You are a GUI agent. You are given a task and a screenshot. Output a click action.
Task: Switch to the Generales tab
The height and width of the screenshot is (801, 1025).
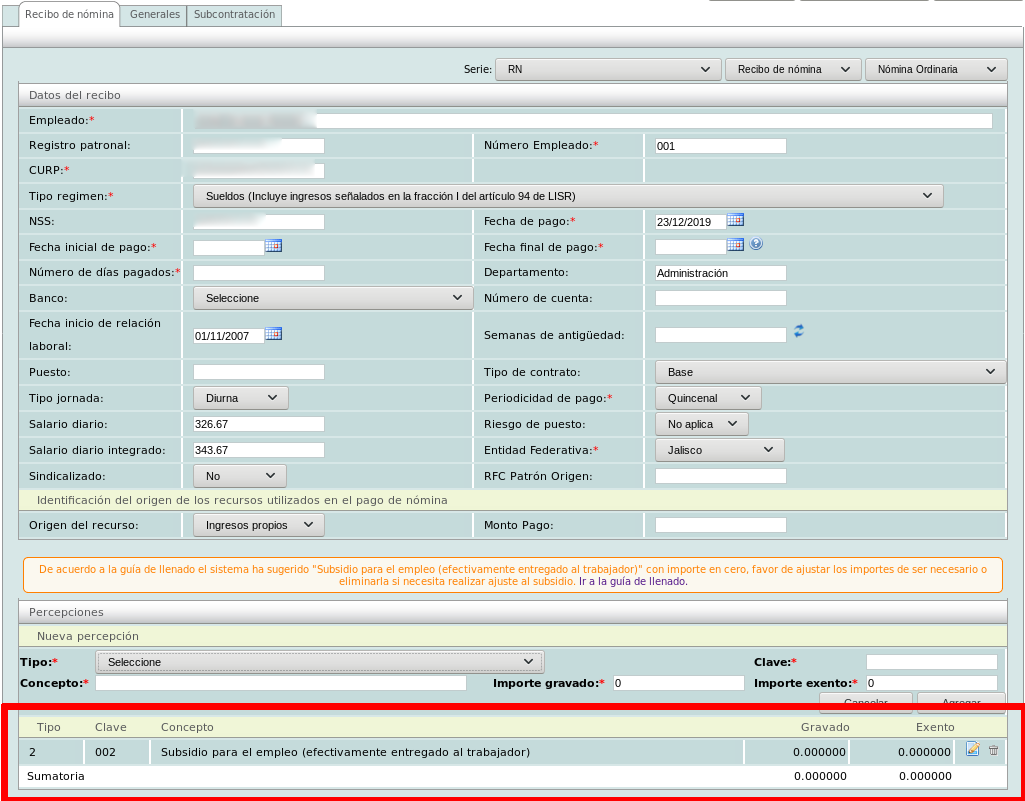pyautogui.click(x=155, y=14)
